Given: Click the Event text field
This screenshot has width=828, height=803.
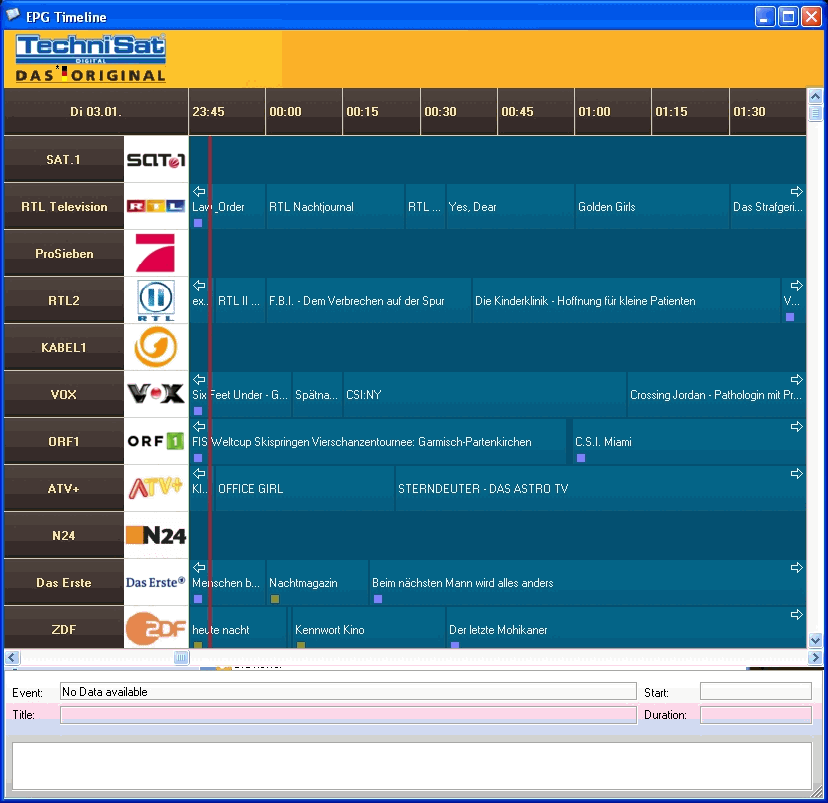Looking at the screenshot, I should [x=348, y=692].
